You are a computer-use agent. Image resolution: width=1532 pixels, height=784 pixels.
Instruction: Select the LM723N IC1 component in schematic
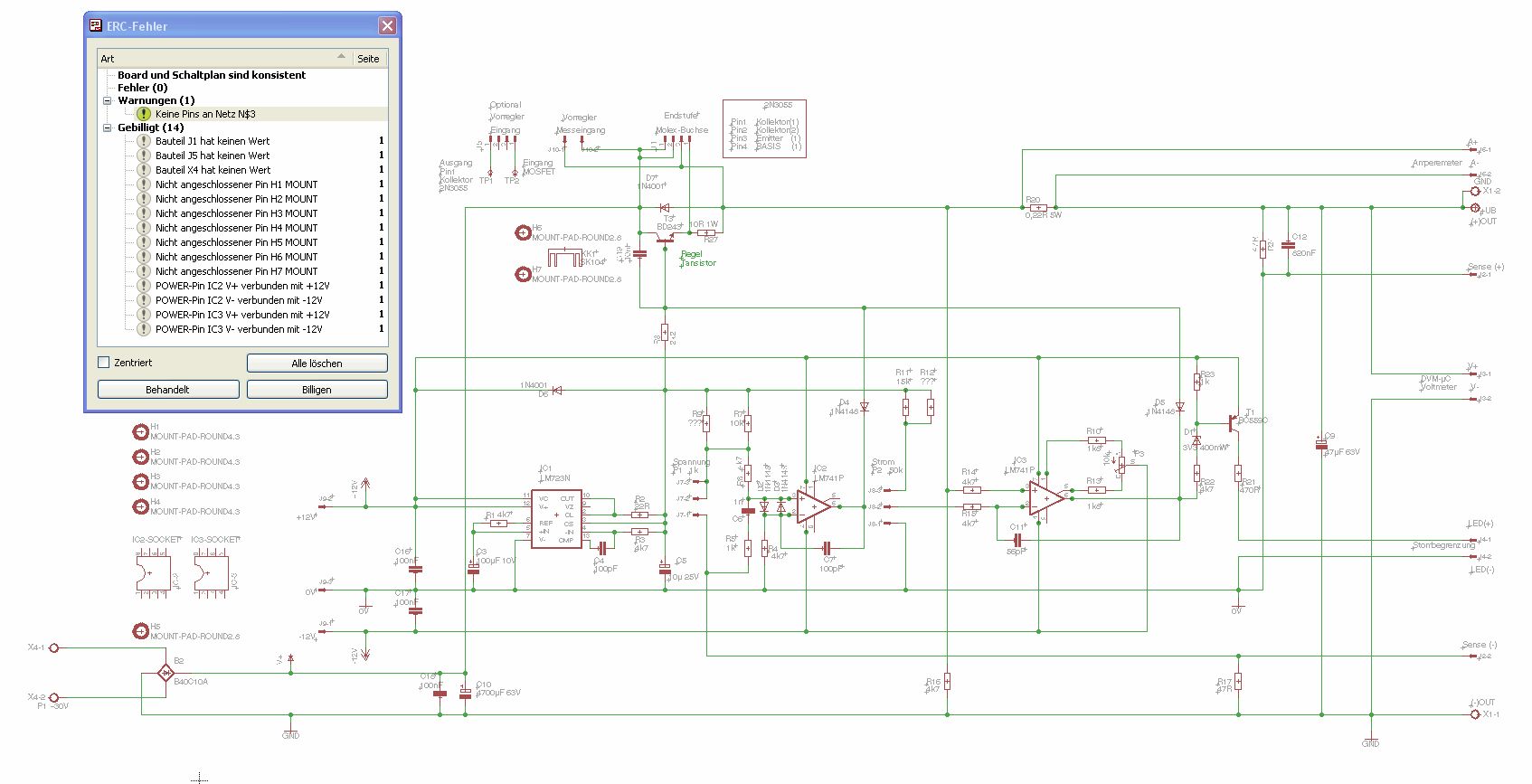(556, 518)
